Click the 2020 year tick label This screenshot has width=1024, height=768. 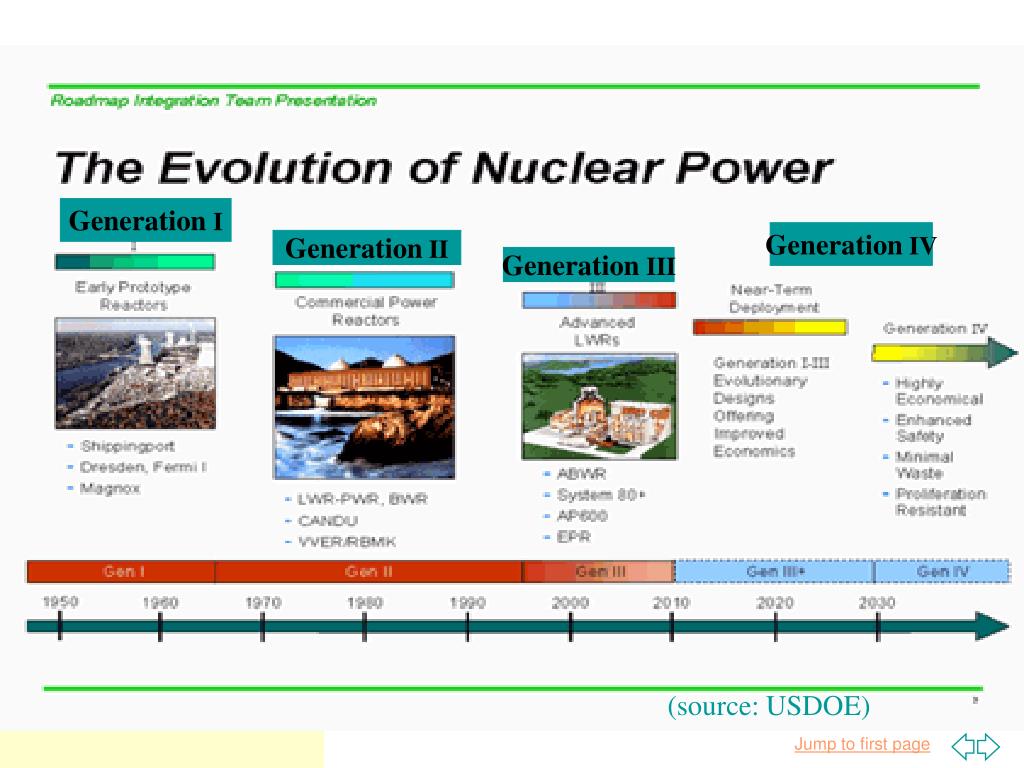click(x=775, y=602)
